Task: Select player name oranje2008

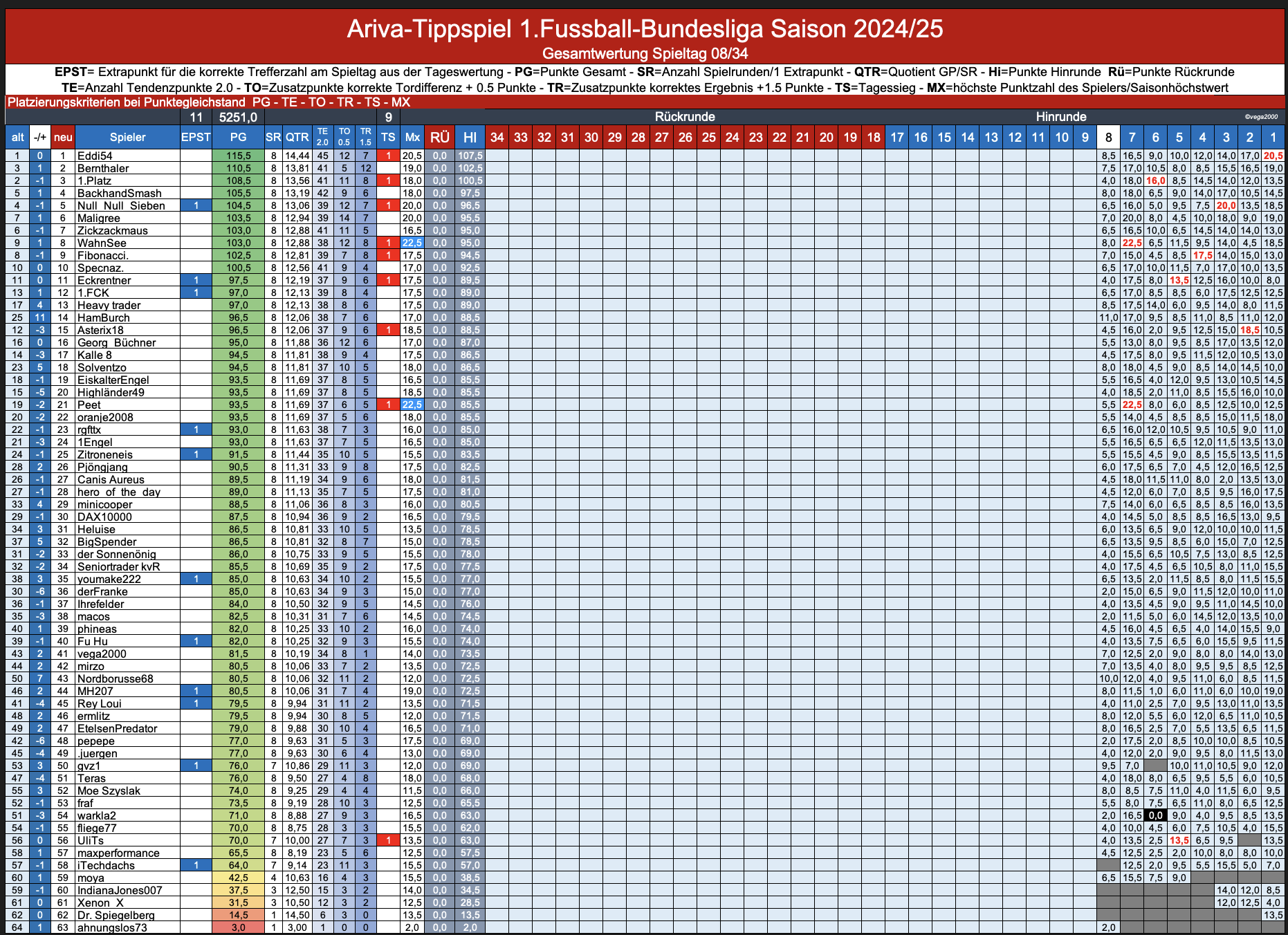Action: (x=105, y=417)
